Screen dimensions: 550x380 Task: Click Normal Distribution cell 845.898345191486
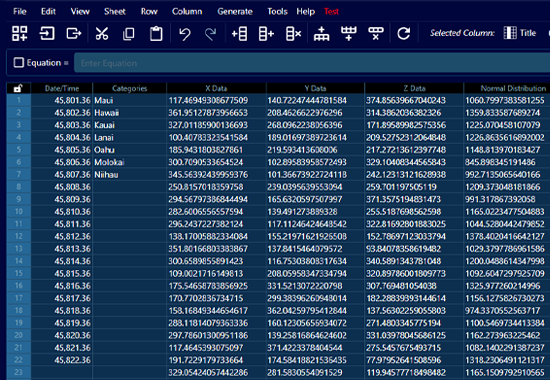click(507, 162)
